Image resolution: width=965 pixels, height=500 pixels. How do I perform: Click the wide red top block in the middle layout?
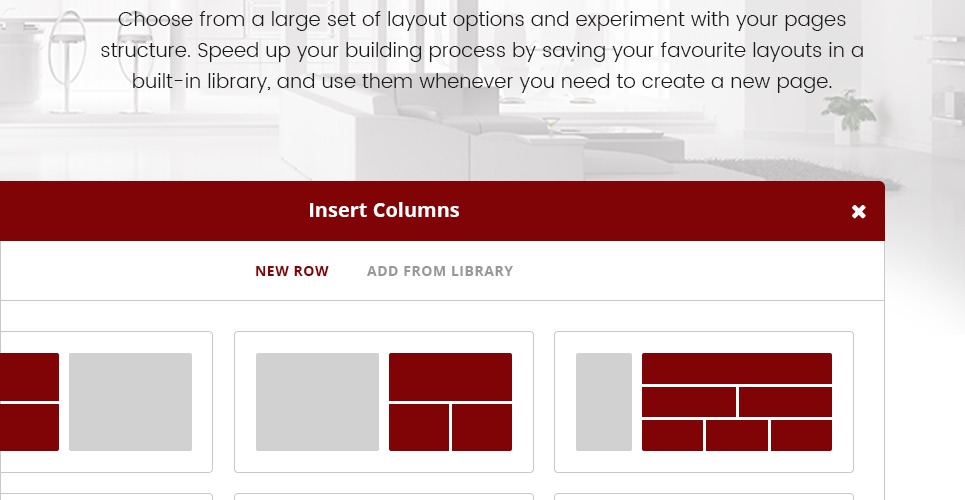coord(450,377)
